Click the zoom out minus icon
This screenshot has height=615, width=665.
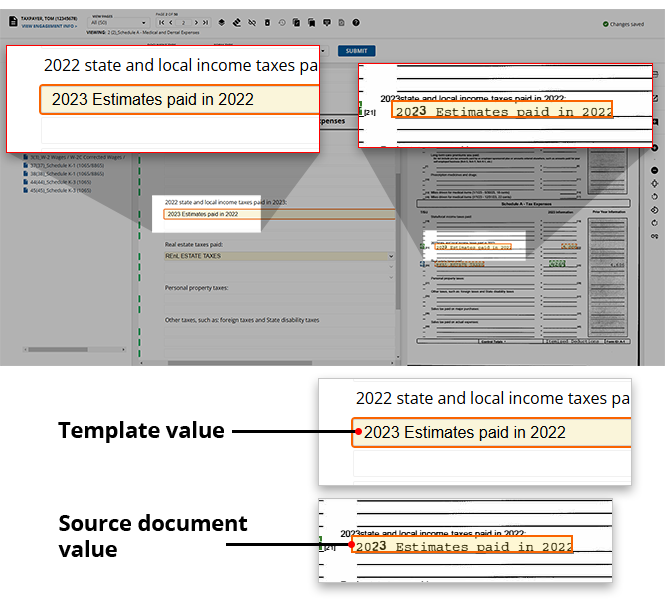654,170
